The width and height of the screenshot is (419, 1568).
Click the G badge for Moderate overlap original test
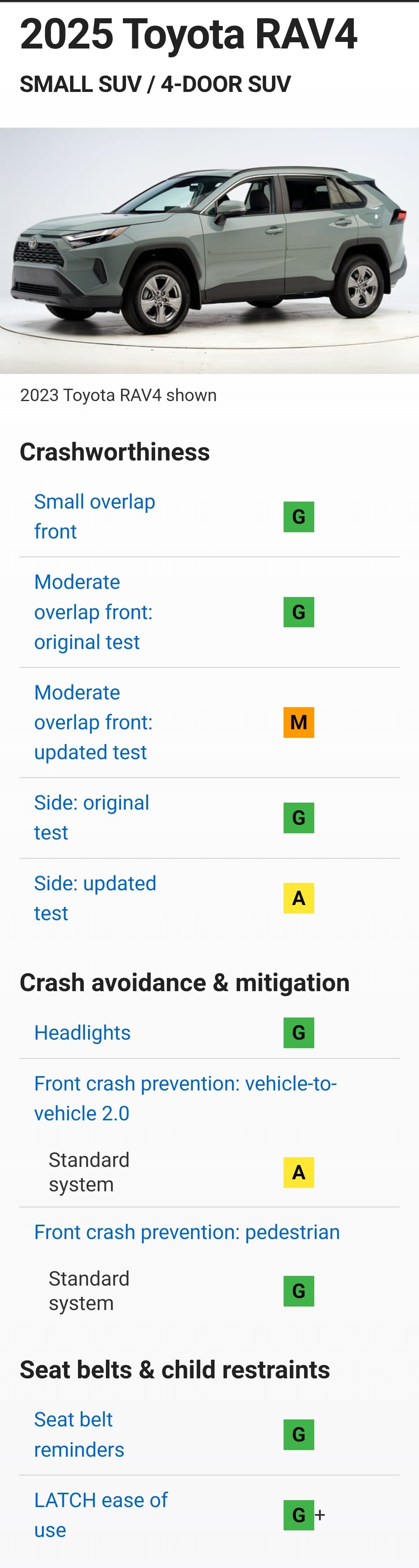298,612
